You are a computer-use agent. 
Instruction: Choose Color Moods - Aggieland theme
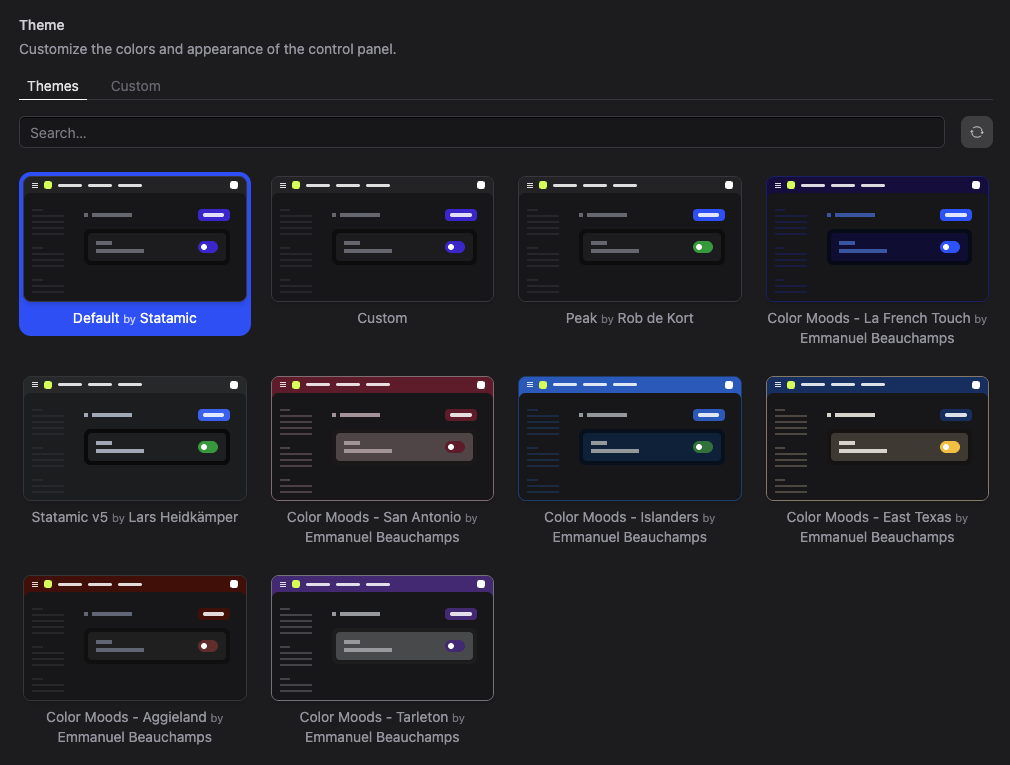[x=135, y=638]
